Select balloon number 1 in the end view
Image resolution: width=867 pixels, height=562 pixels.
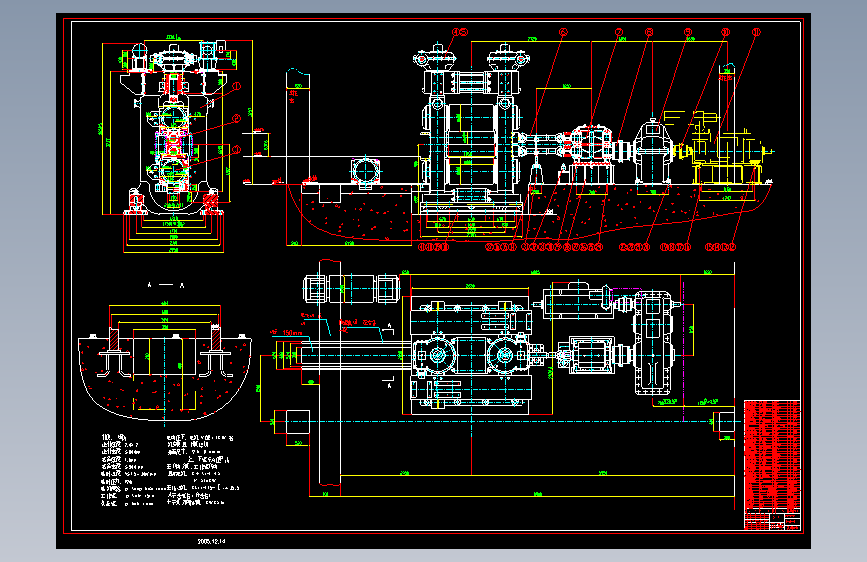click(237, 86)
